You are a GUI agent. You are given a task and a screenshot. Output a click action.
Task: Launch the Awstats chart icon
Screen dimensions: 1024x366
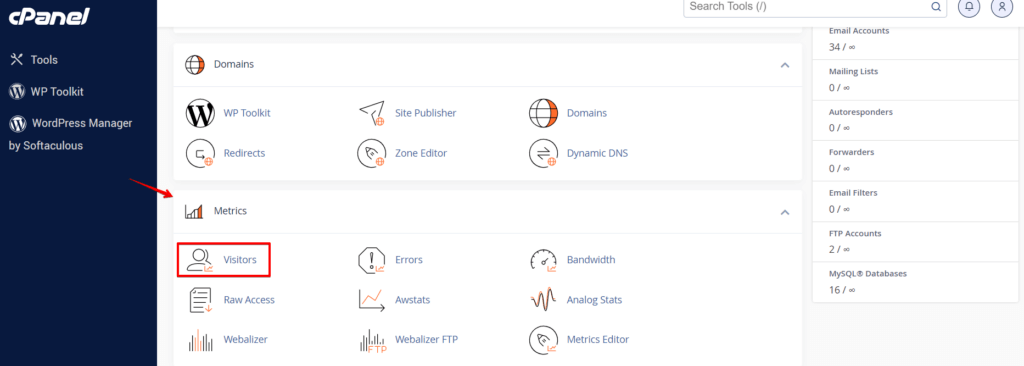coord(371,300)
